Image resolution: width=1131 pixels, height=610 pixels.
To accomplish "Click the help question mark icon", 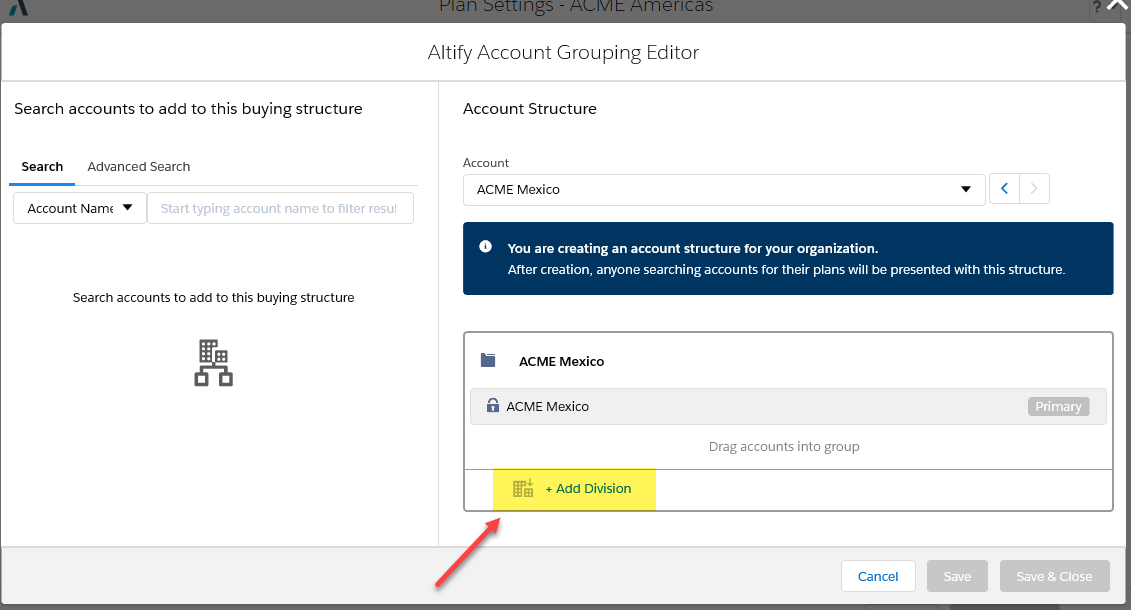I will 1096,7.
